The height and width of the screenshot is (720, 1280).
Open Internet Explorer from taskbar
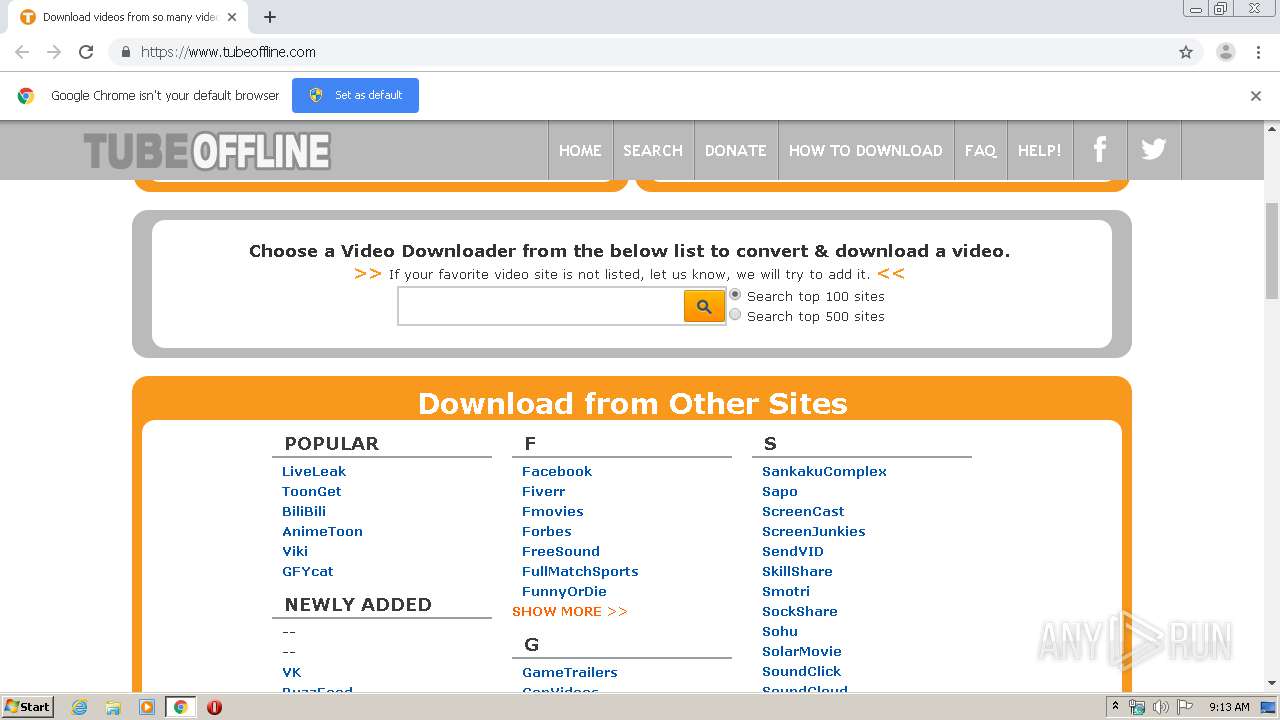click(x=80, y=707)
